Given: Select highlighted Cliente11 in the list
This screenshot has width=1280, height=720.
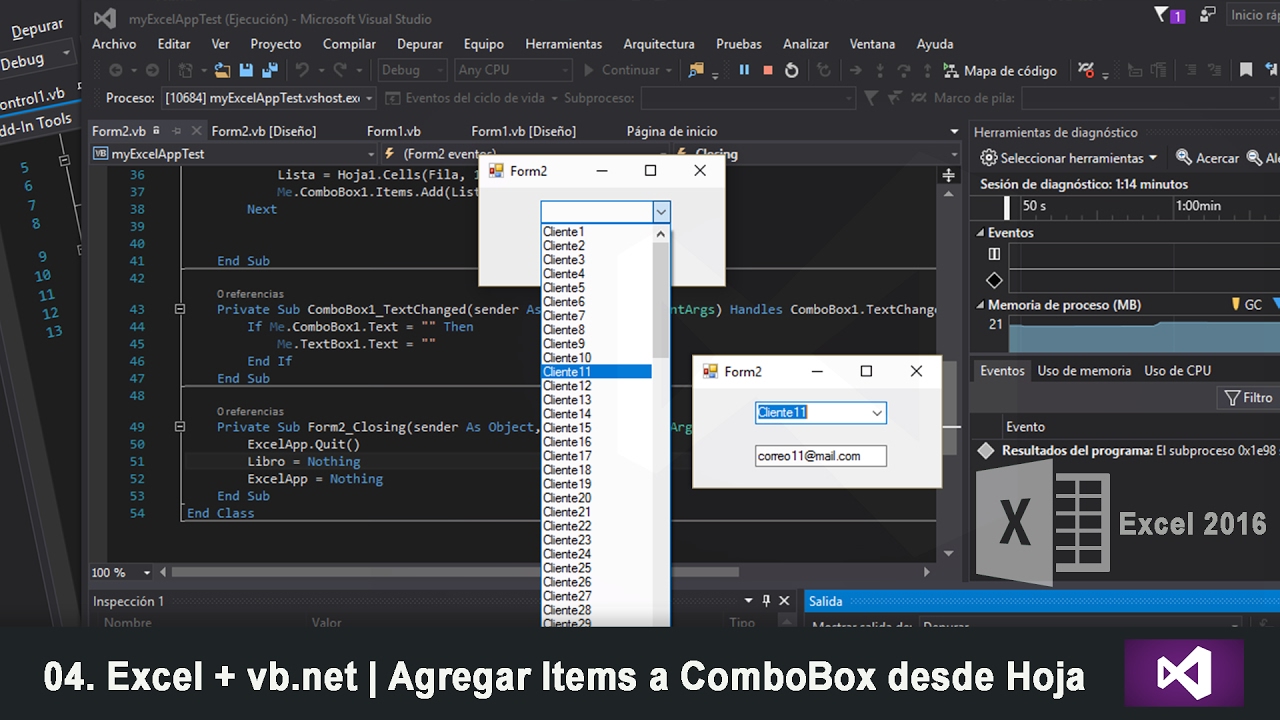Looking at the screenshot, I should pyautogui.click(x=596, y=372).
